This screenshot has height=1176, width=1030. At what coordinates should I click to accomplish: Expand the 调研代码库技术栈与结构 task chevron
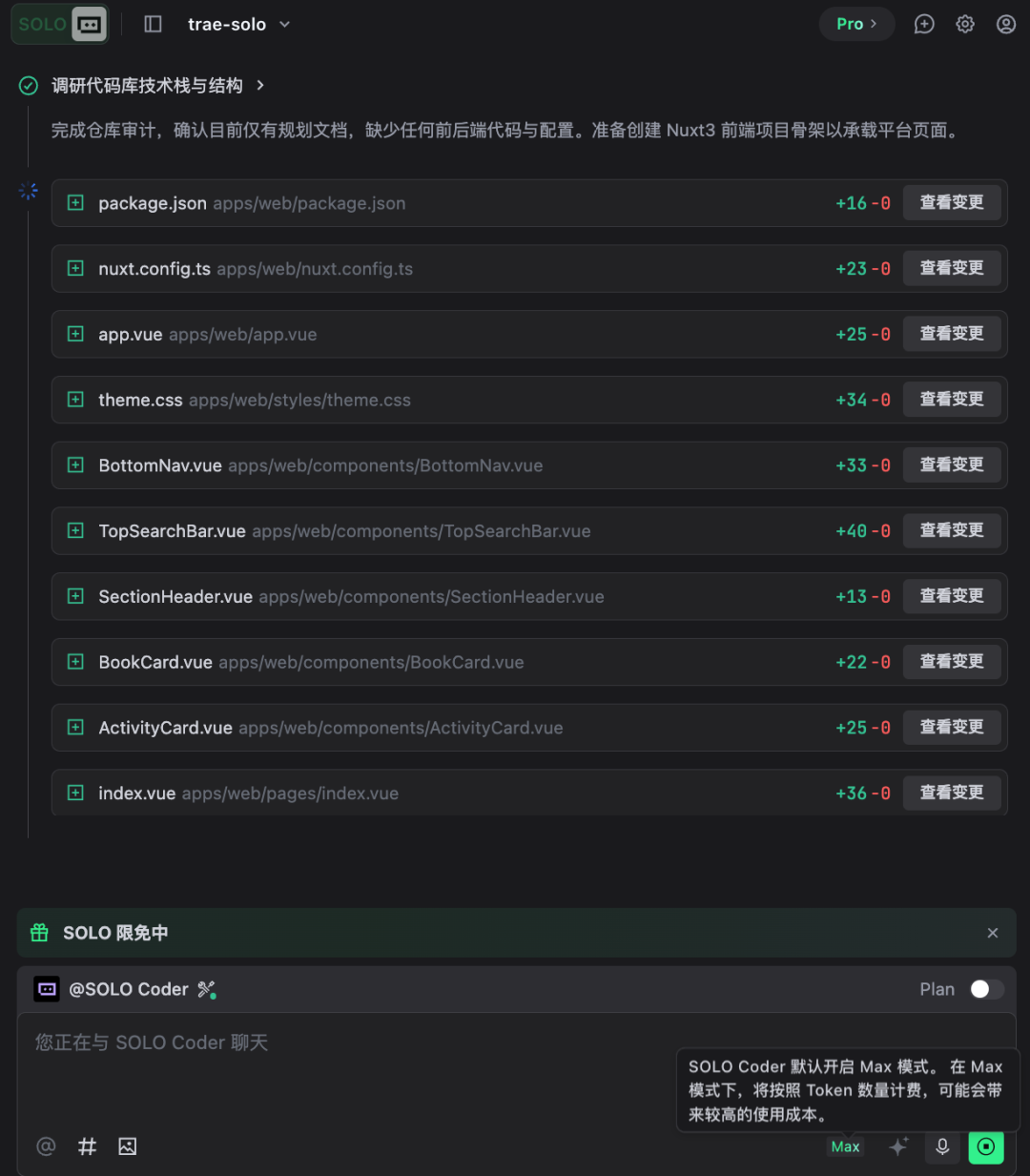pos(259,86)
